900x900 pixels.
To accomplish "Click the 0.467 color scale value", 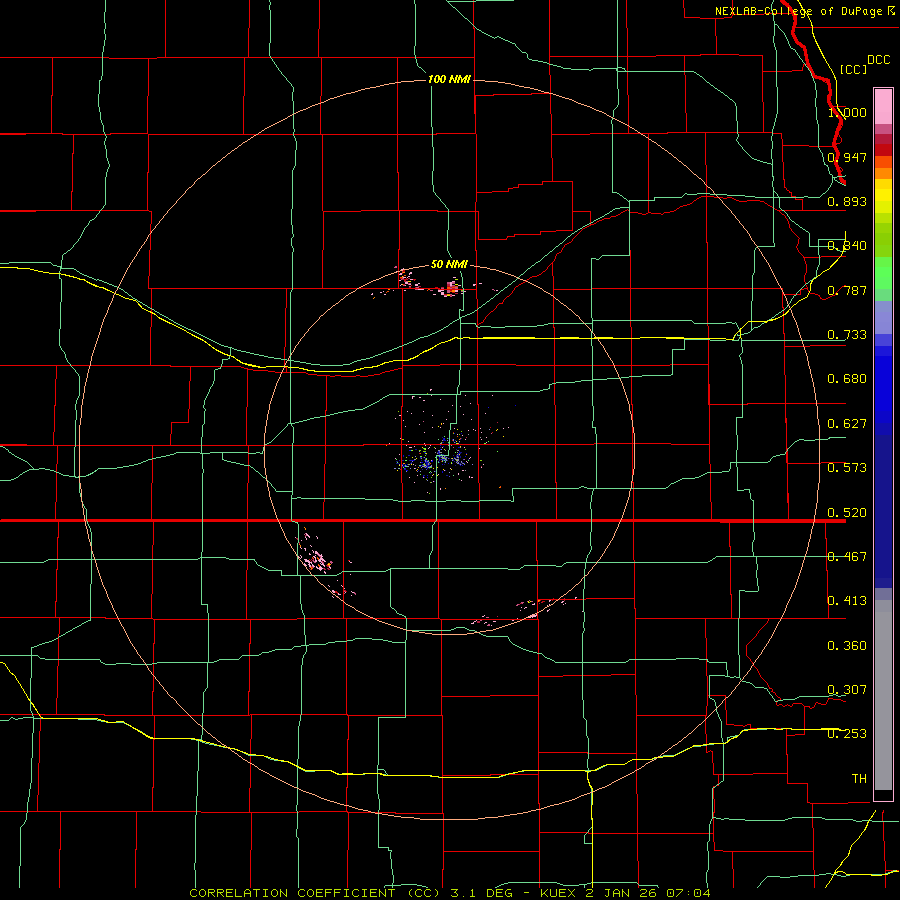I will point(847,557).
